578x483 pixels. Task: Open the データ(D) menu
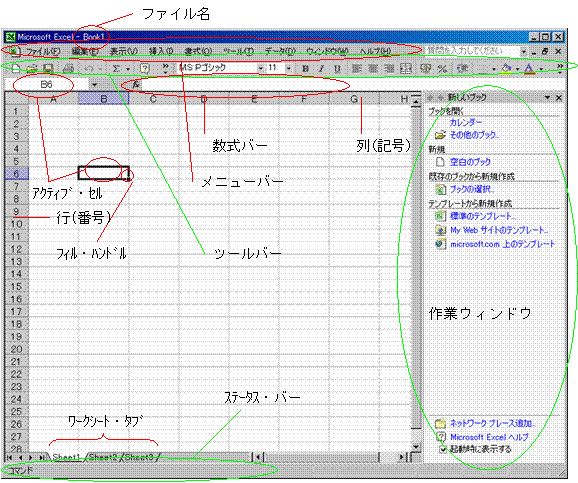pos(280,51)
